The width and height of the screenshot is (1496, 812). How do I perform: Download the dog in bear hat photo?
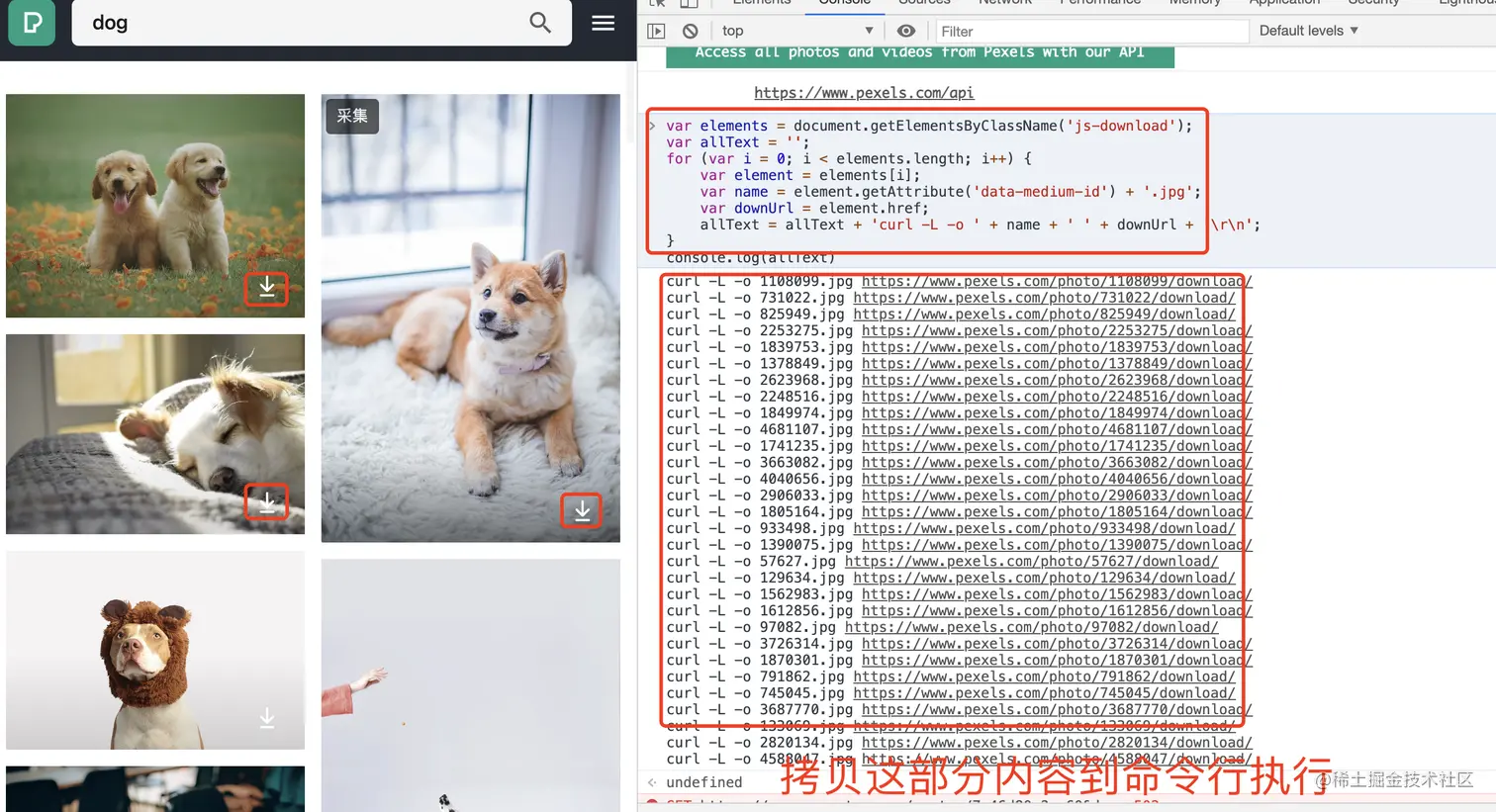click(x=267, y=718)
